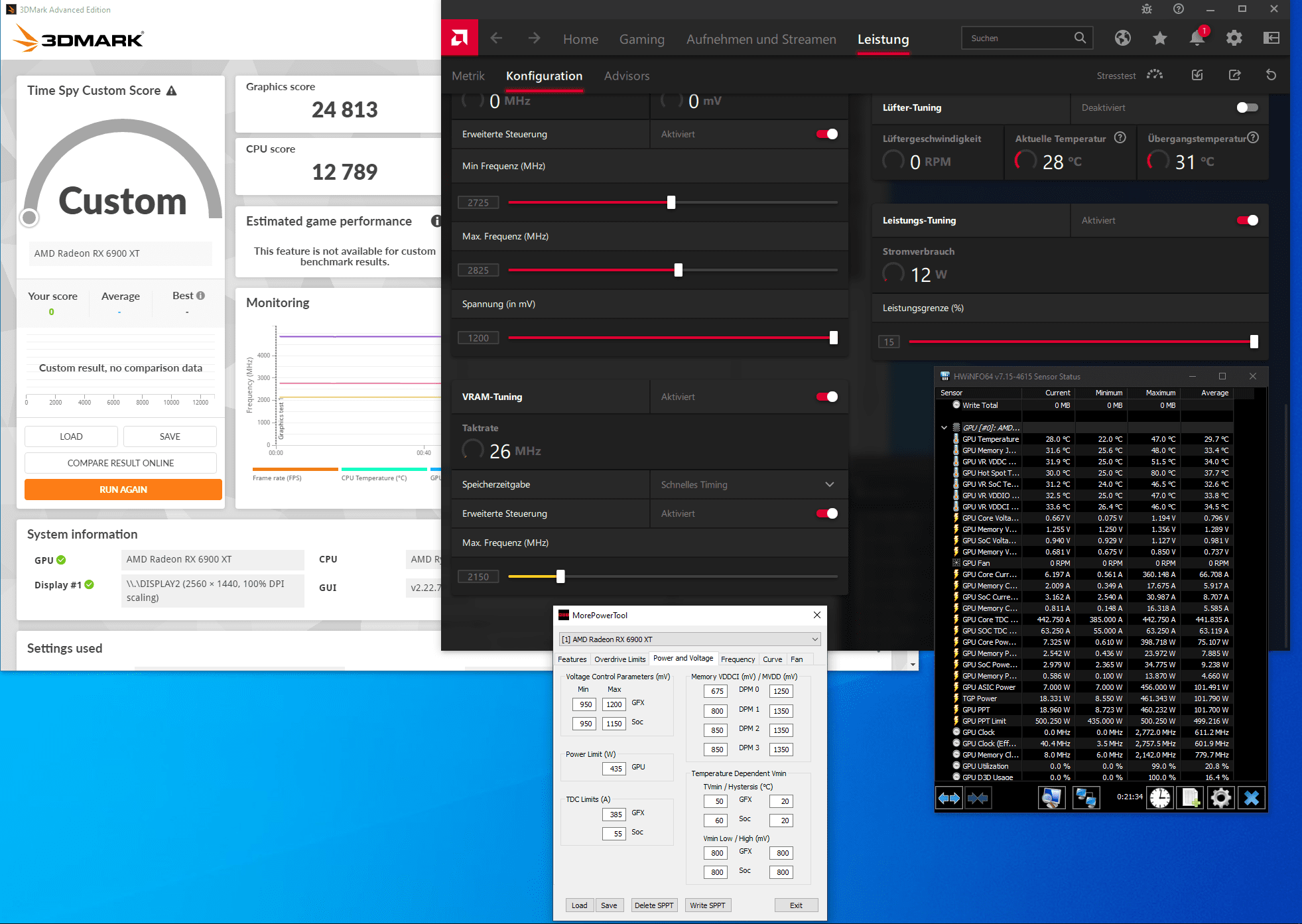Disable the Leistungs-Tuning switch
Screen dimensions: 1302x924
[1247, 220]
